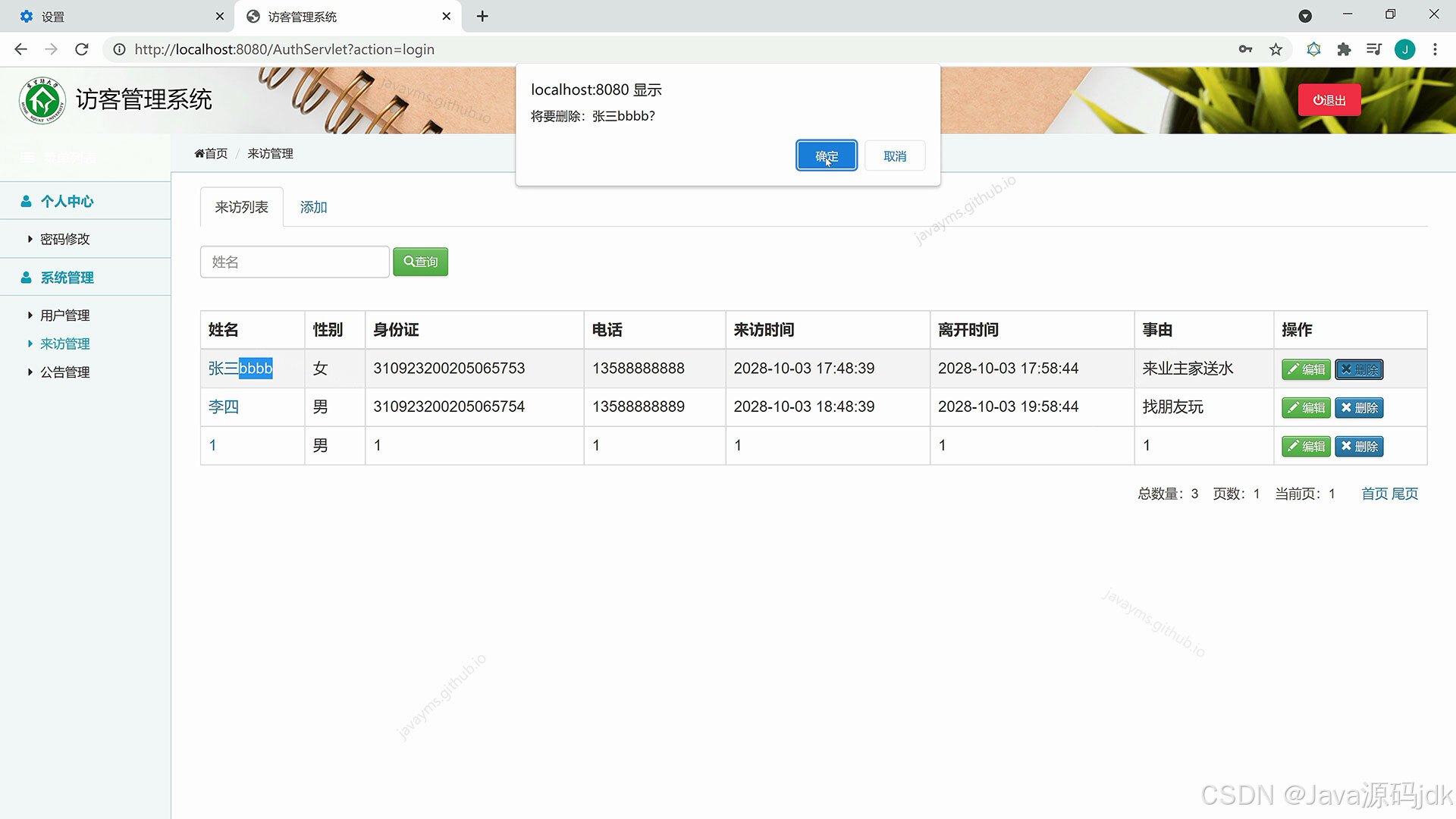The image size is (1456, 819).
Task: Open visitor link named 1
Action: 213,445
